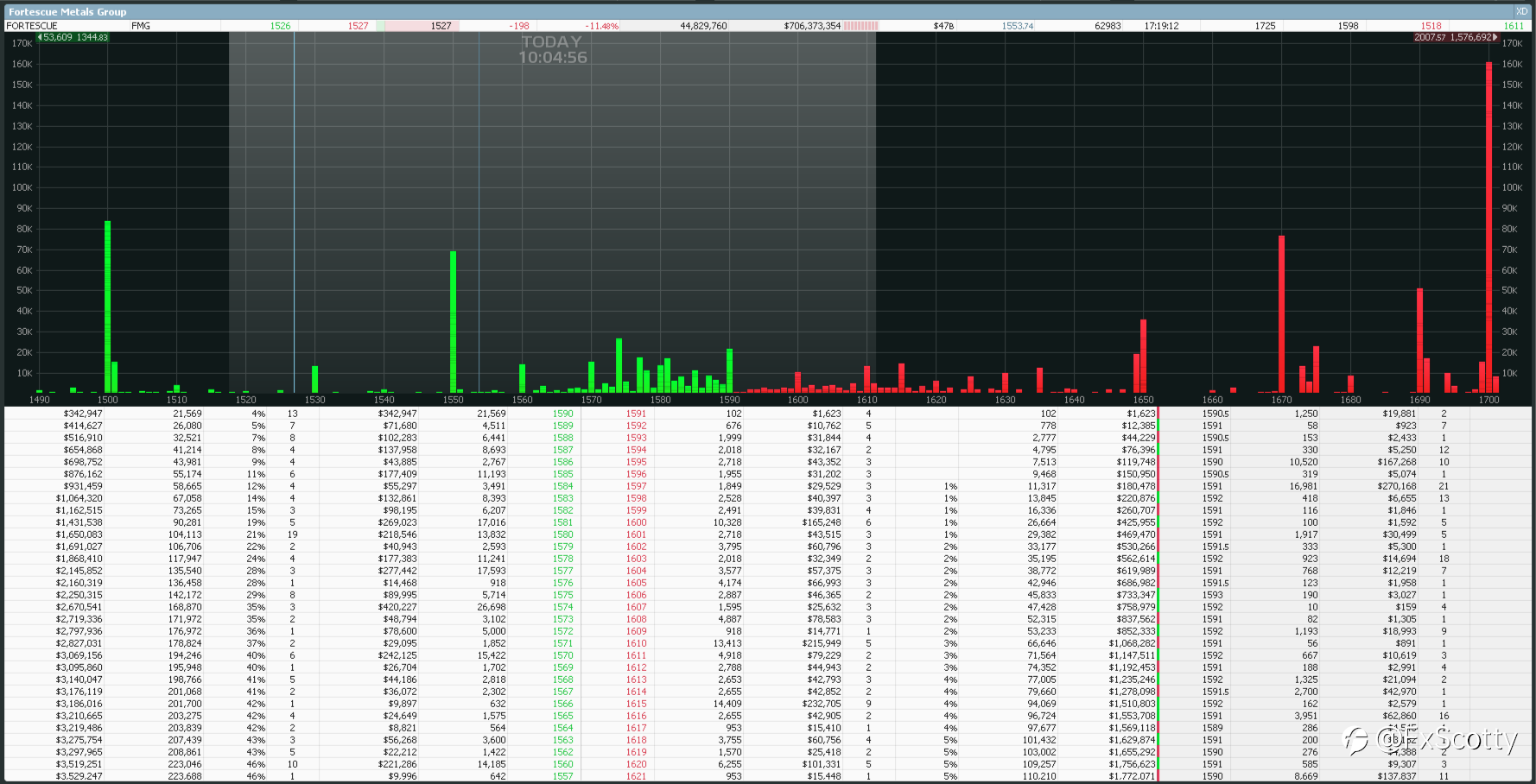1536x784 pixels.
Task: Click the right arrow marker showing 2007.57 1,576,692
Action: point(1456,37)
